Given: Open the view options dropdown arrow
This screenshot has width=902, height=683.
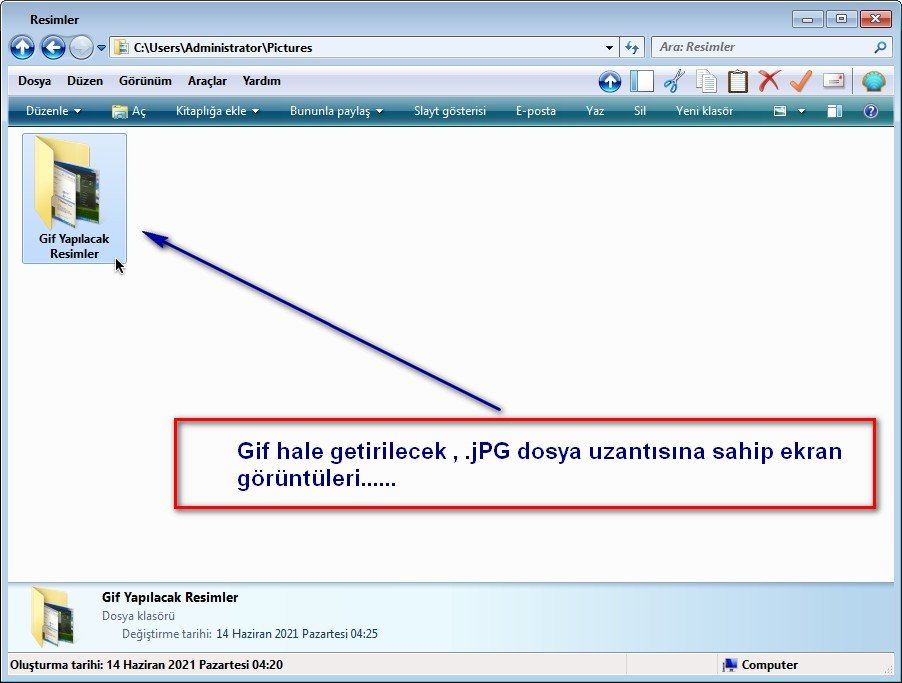Looking at the screenshot, I should tap(801, 111).
